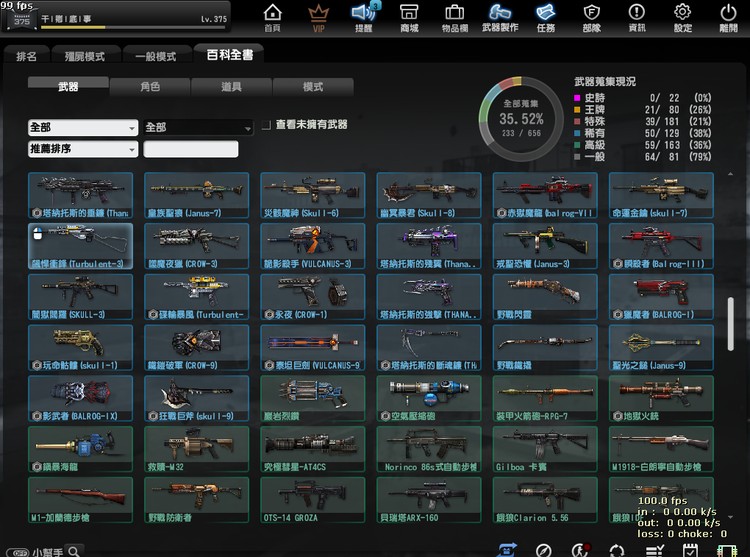Viewport: 750px width, 557px height.
Task: Select the Janus-3 weapon card
Action: (x=545, y=246)
